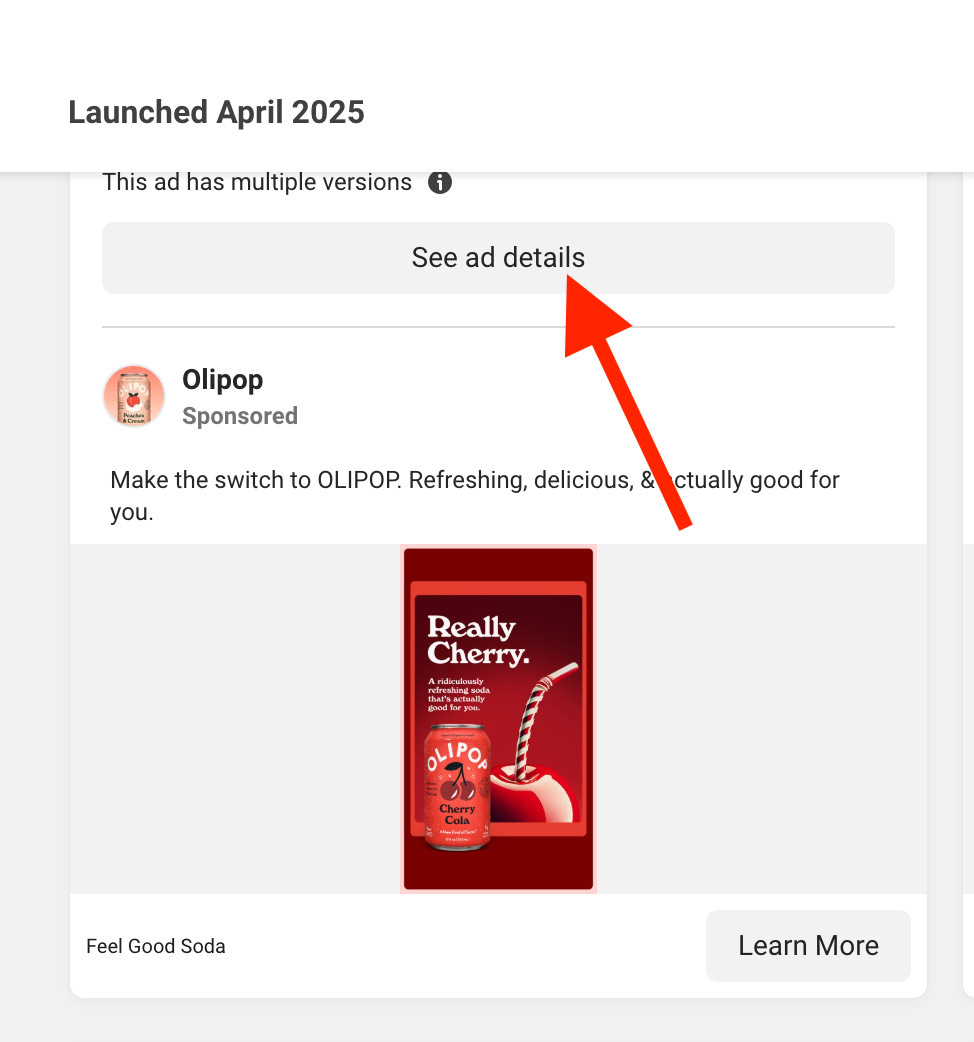Screen dimensions: 974x1042
Task: Click This ad has multiple versions text
Action: (257, 182)
